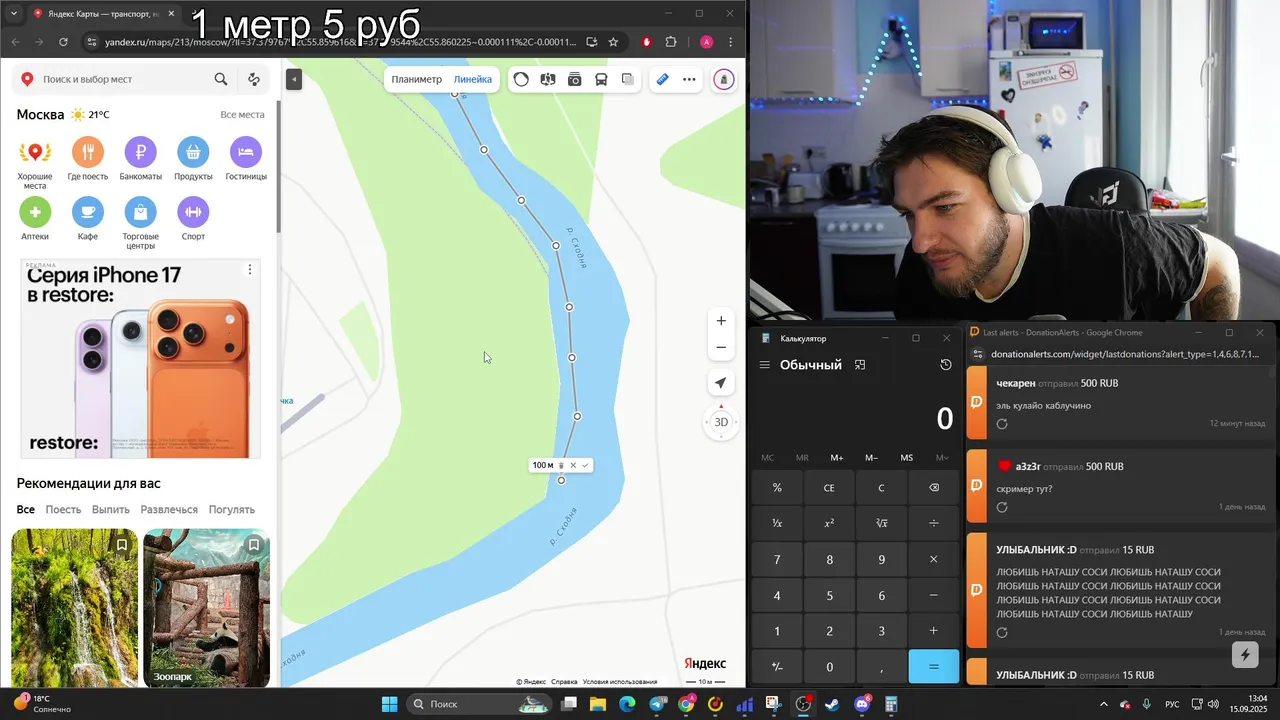Click the Calculator multiply key
Screen dimensions: 1280x720
click(933, 559)
